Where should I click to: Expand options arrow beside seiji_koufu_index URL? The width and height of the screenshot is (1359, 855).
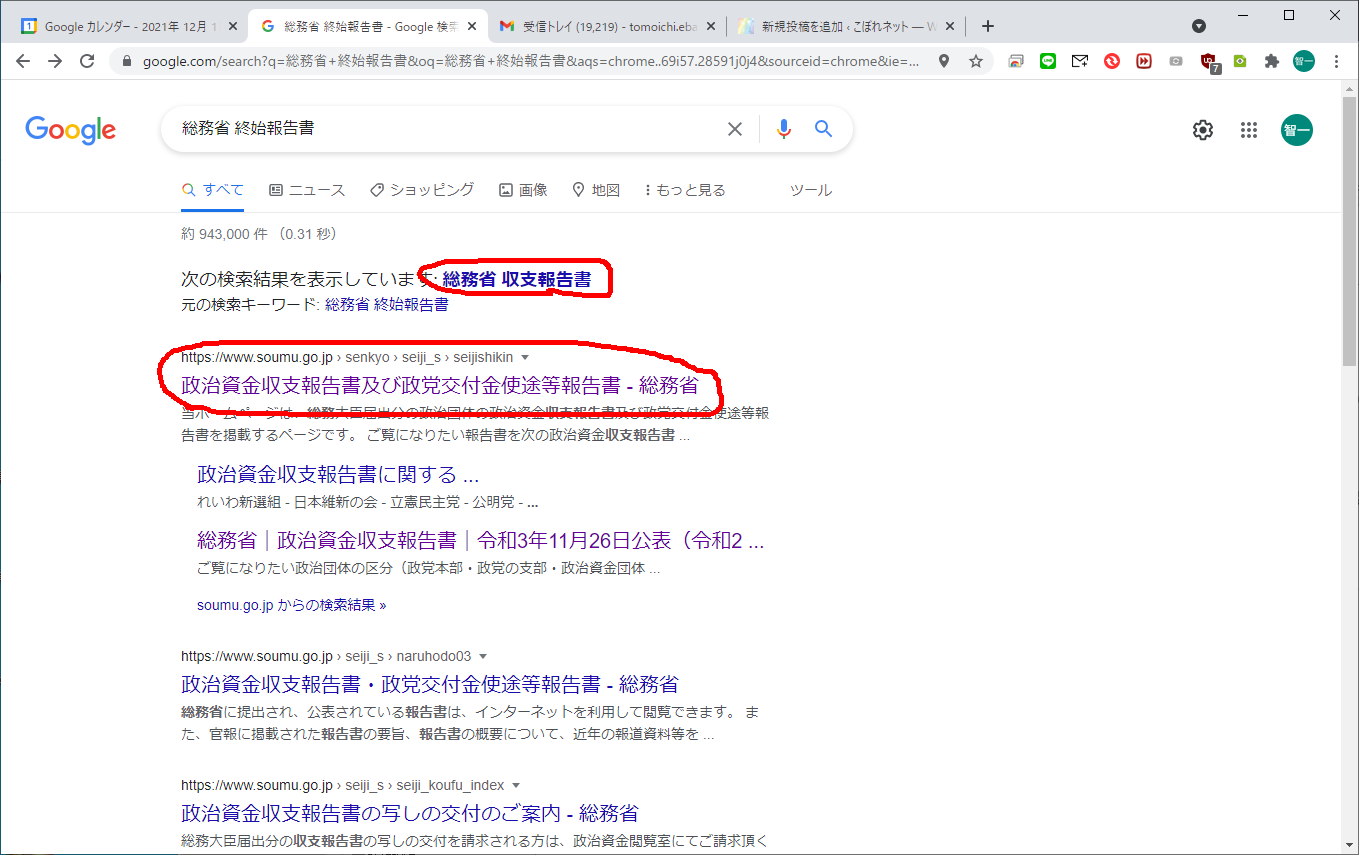(x=516, y=786)
